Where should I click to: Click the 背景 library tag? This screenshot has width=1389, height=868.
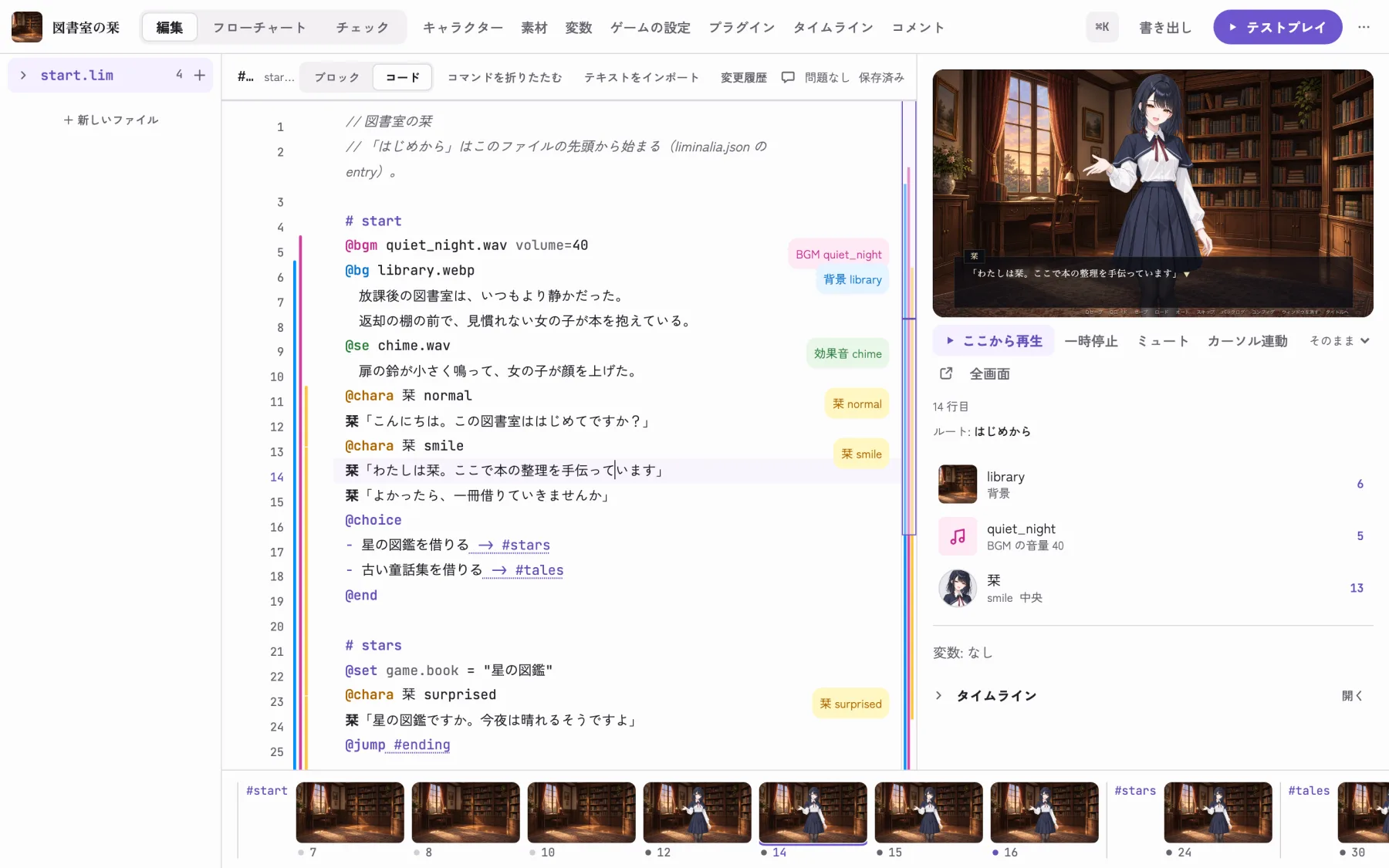(x=853, y=279)
